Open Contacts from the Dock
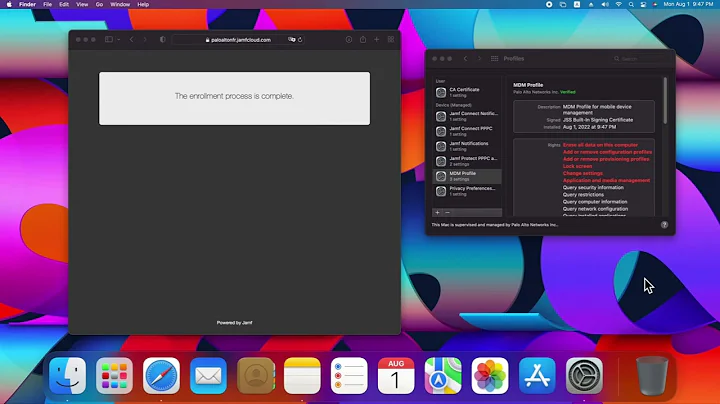The width and height of the screenshot is (720, 404). click(256, 376)
